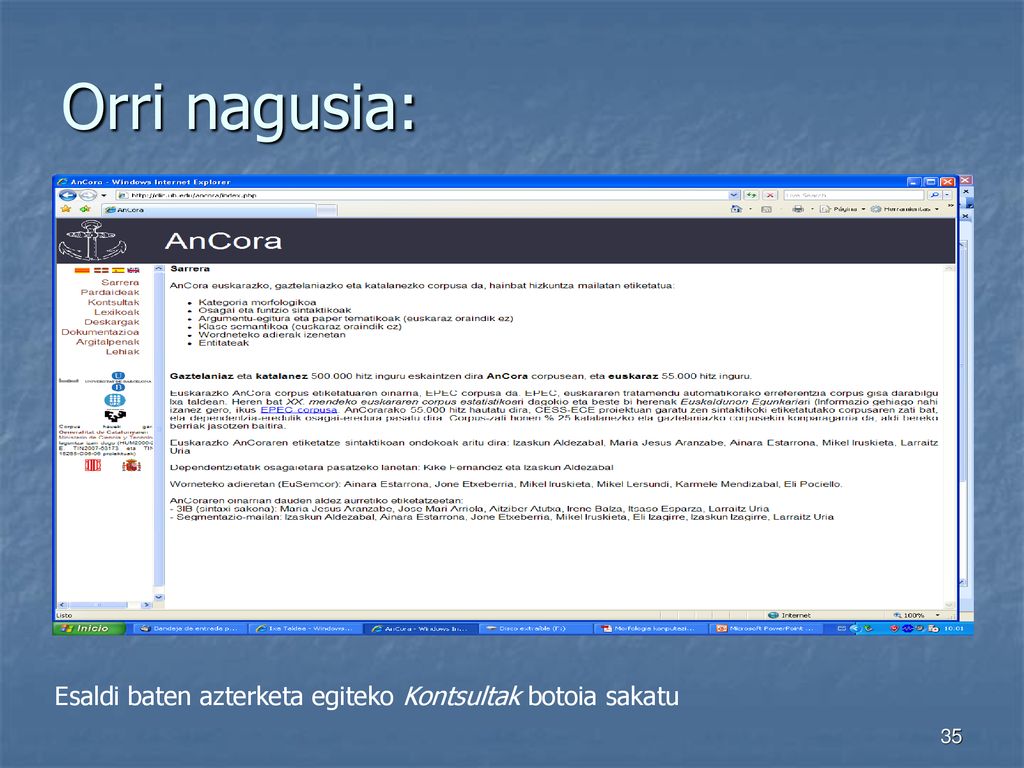This screenshot has width=1024, height=768.
Task: Switch to Microsoft PowerPoint taskbar window
Action: click(x=767, y=628)
